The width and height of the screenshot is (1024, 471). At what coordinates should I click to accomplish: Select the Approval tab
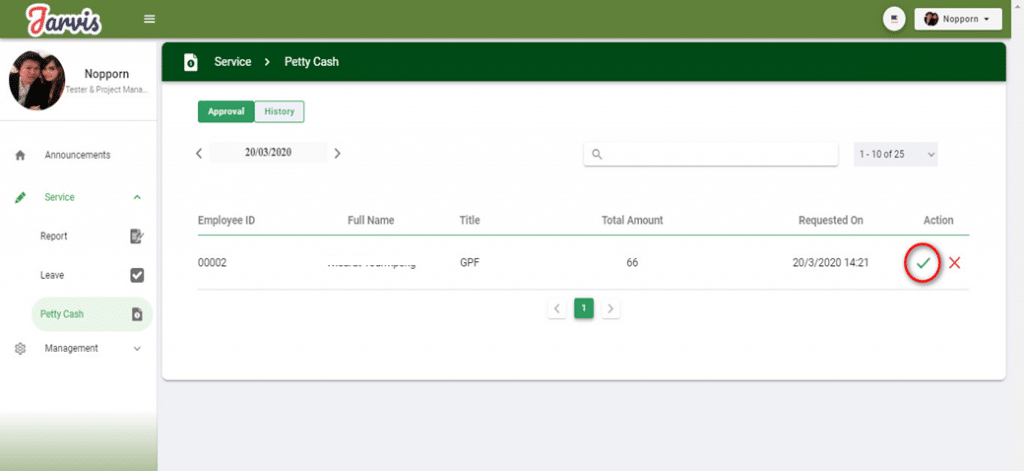point(226,112)
